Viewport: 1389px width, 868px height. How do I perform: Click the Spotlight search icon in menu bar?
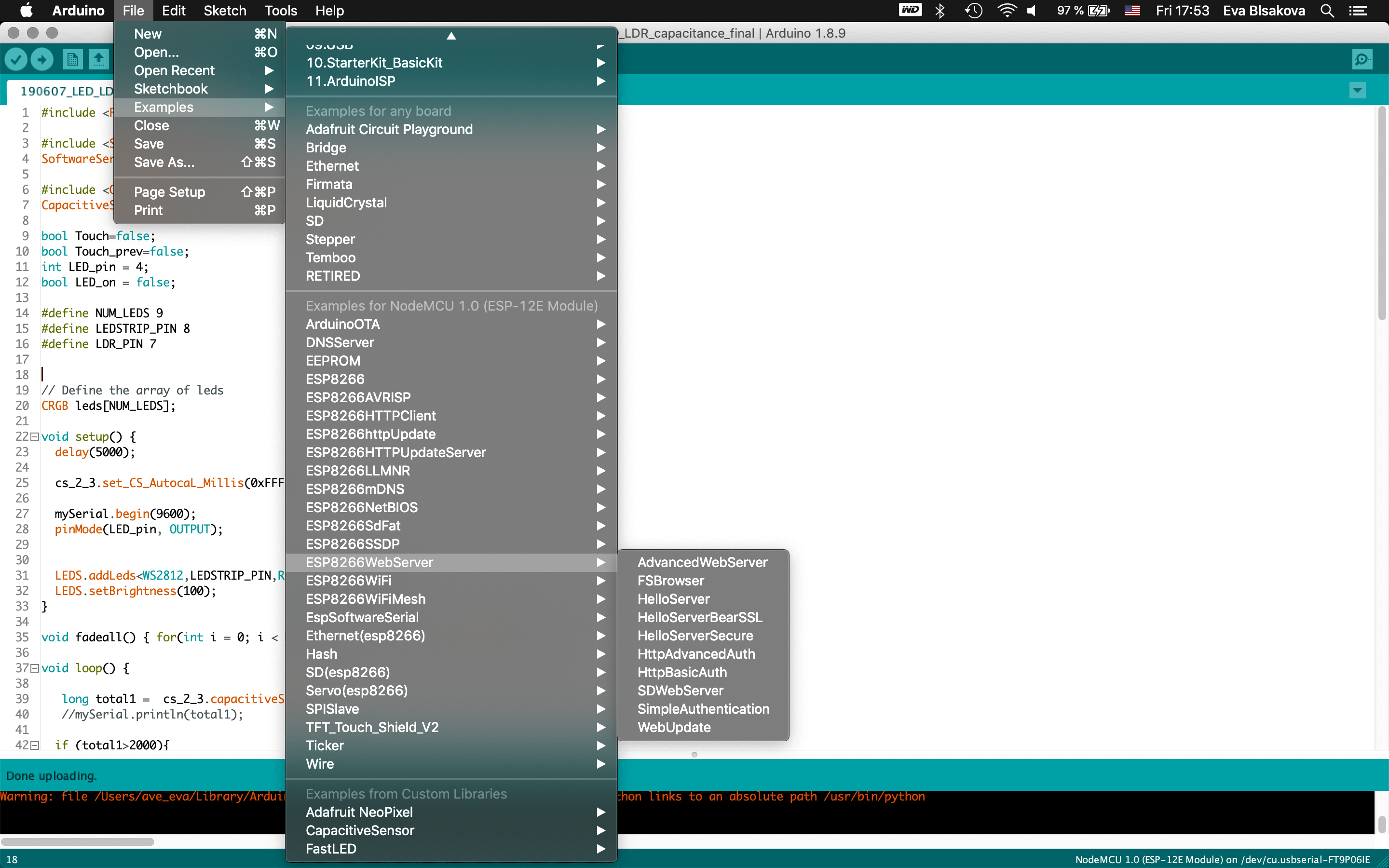coord(1327,11)
